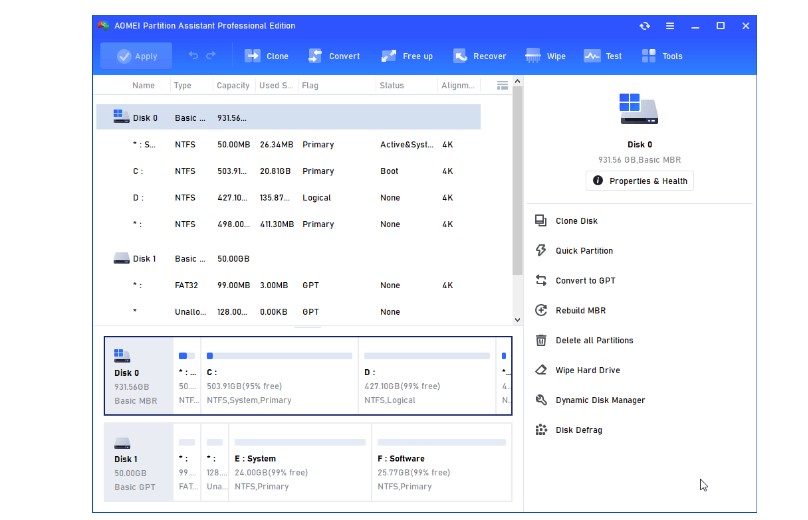Choose Dynamic Disk Manager operation text
808x520 pixels.
coord(600,400)
